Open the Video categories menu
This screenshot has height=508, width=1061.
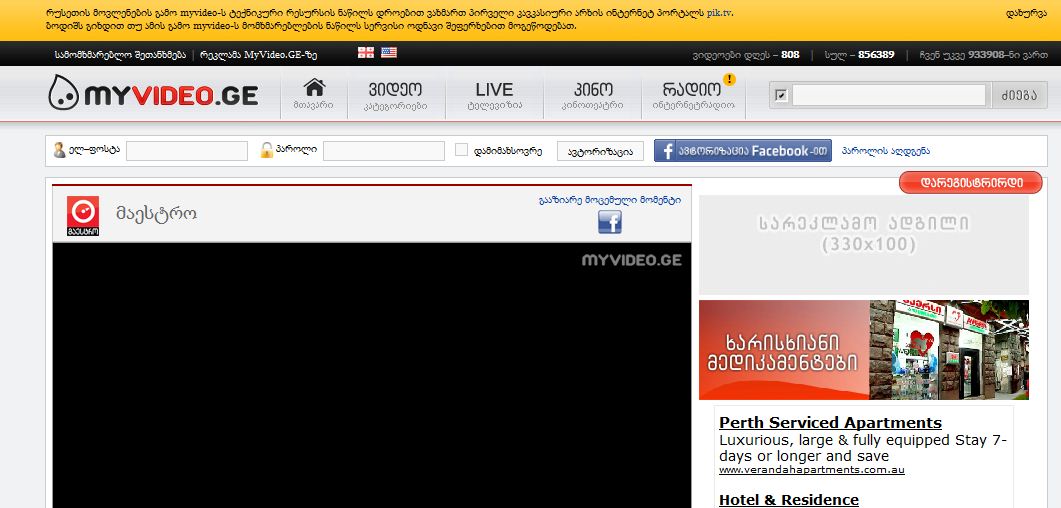tap(396, 95)
